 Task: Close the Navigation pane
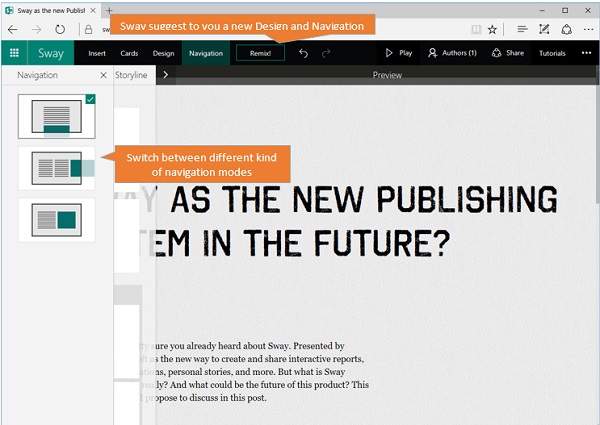click(x=103, y=75)
